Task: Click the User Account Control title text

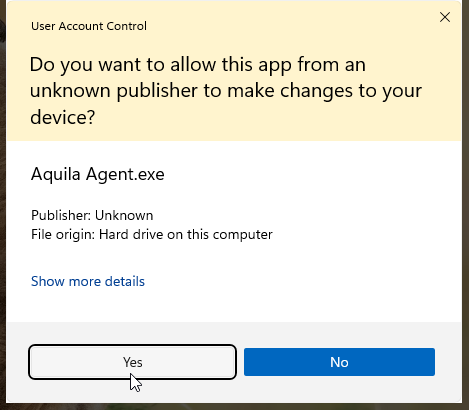Action: pyautogui.click(x=89, y=26)
